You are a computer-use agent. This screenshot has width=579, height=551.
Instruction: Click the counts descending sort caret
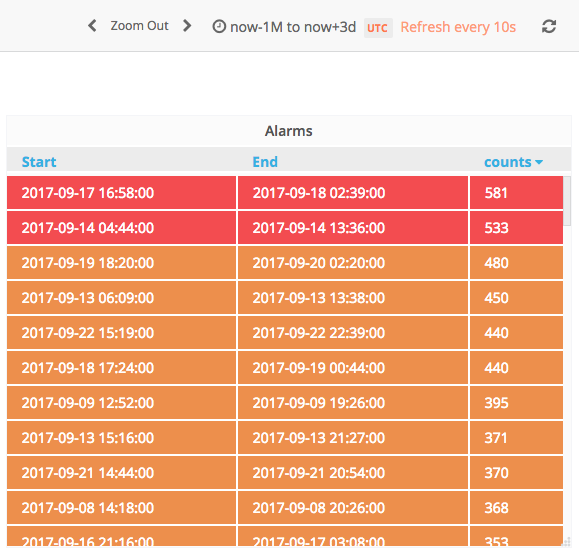539,162
